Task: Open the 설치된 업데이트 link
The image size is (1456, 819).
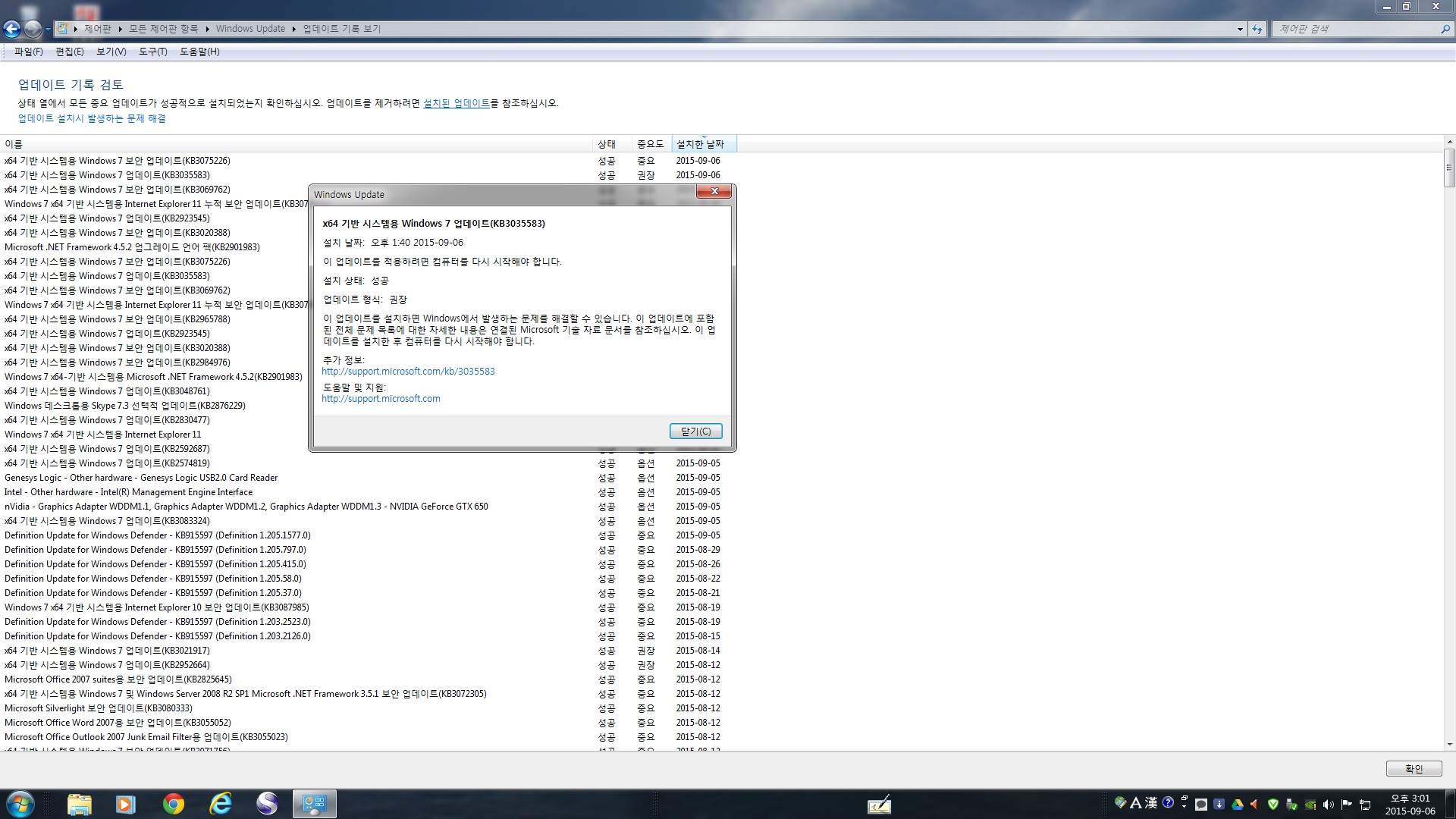Action: pyautogui.click(x=457, y=103)
